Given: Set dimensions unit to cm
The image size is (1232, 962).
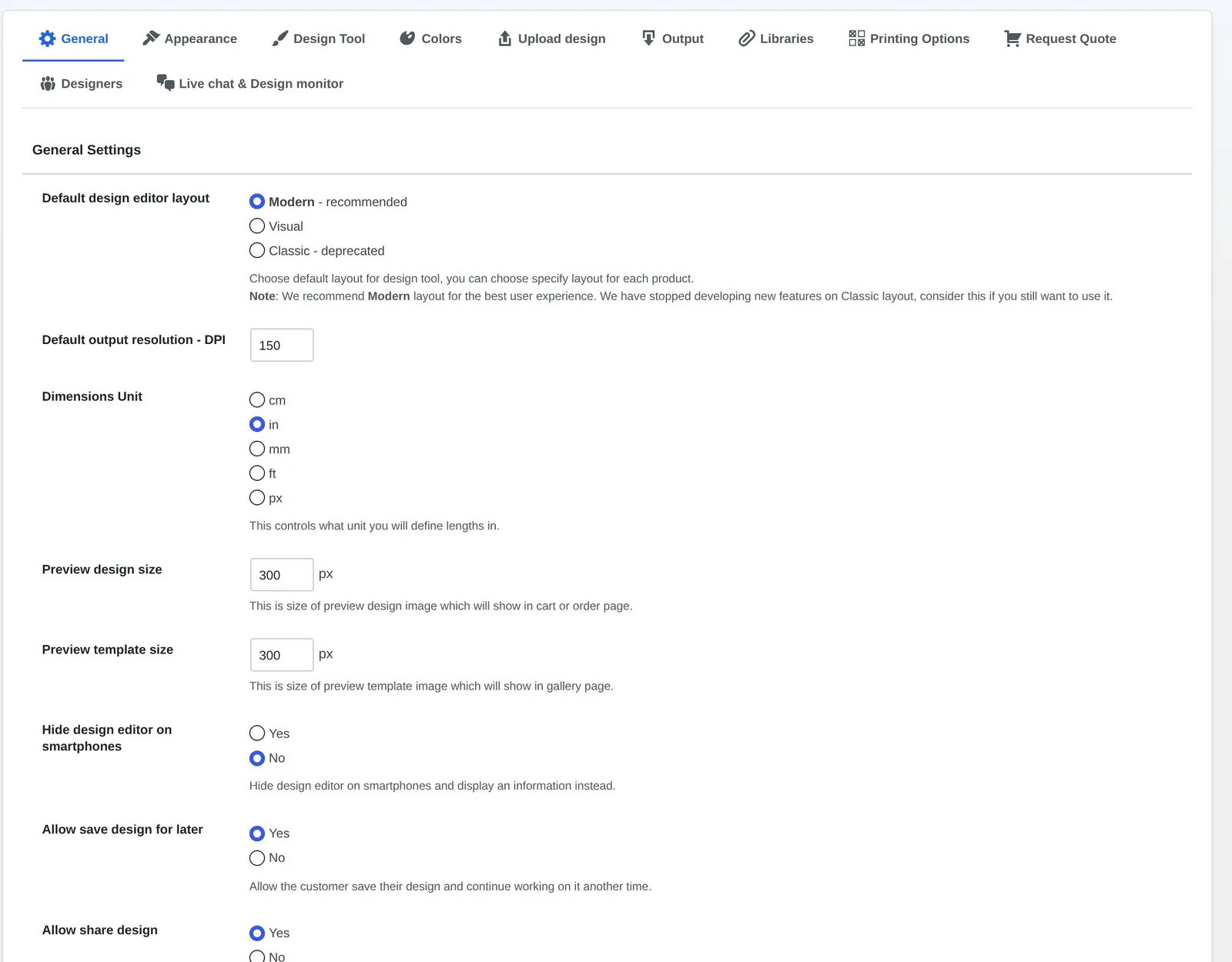Looking at the screenshot, I should tap(257, 400).
